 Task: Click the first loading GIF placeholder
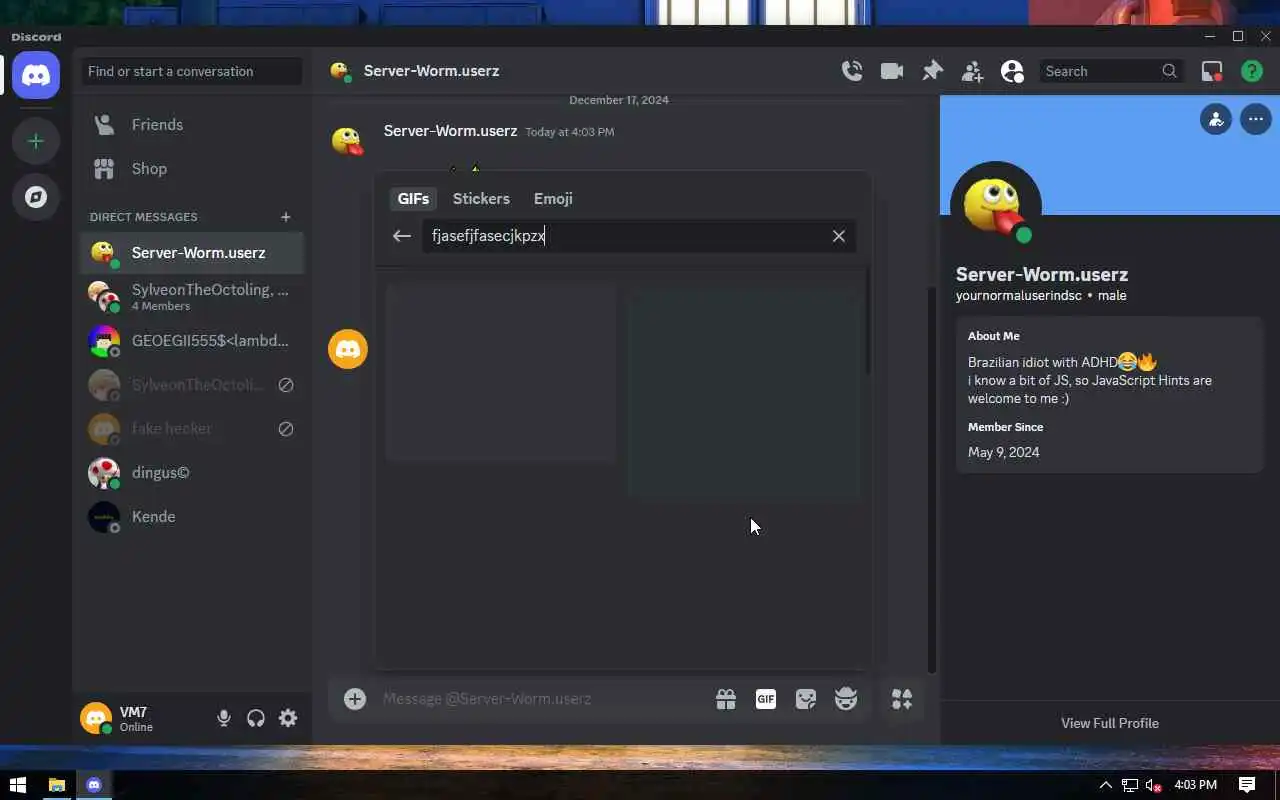click(x=500, y=372)
